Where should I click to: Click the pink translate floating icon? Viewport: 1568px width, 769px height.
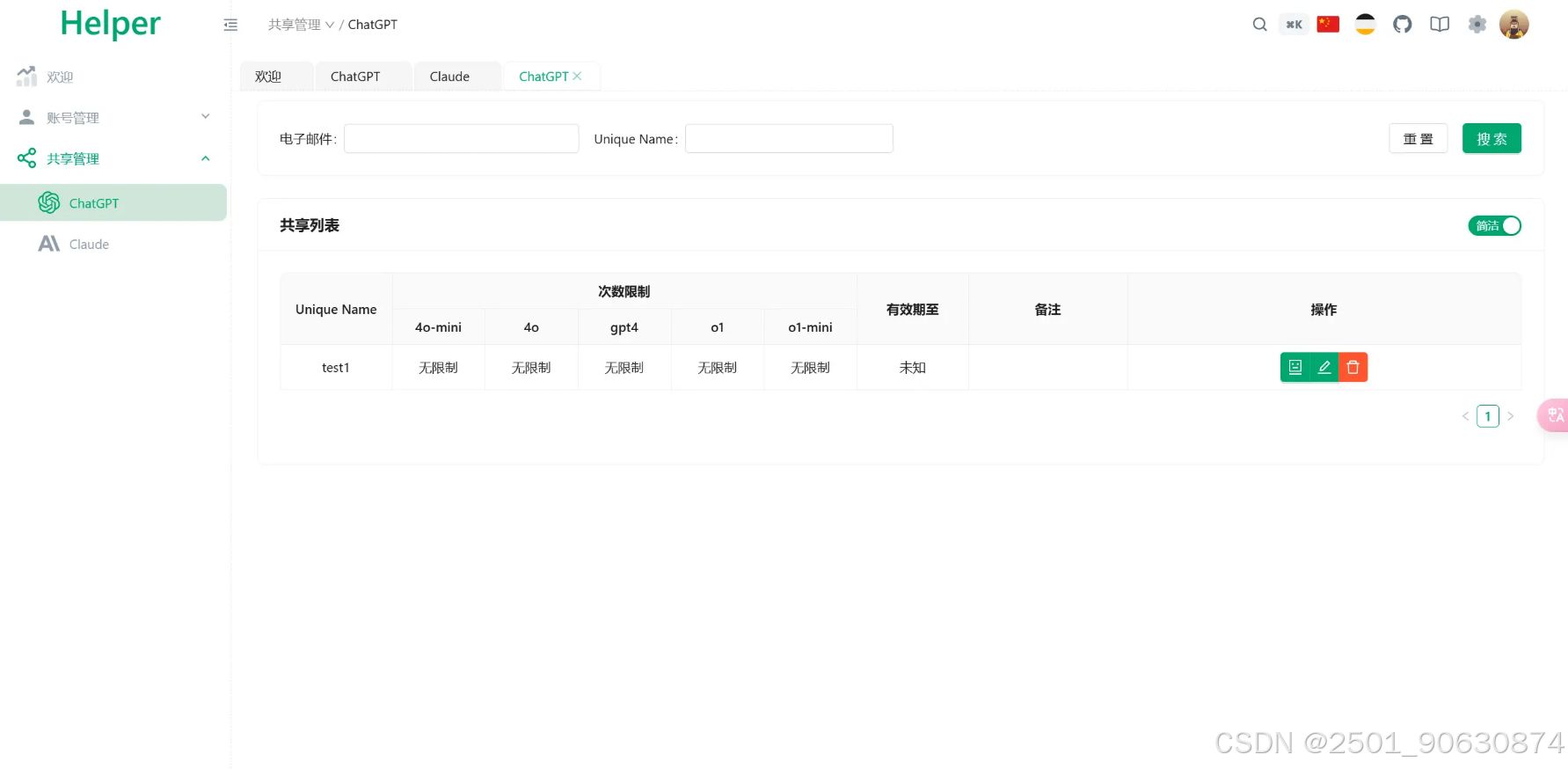click(x=1554, y=415)
